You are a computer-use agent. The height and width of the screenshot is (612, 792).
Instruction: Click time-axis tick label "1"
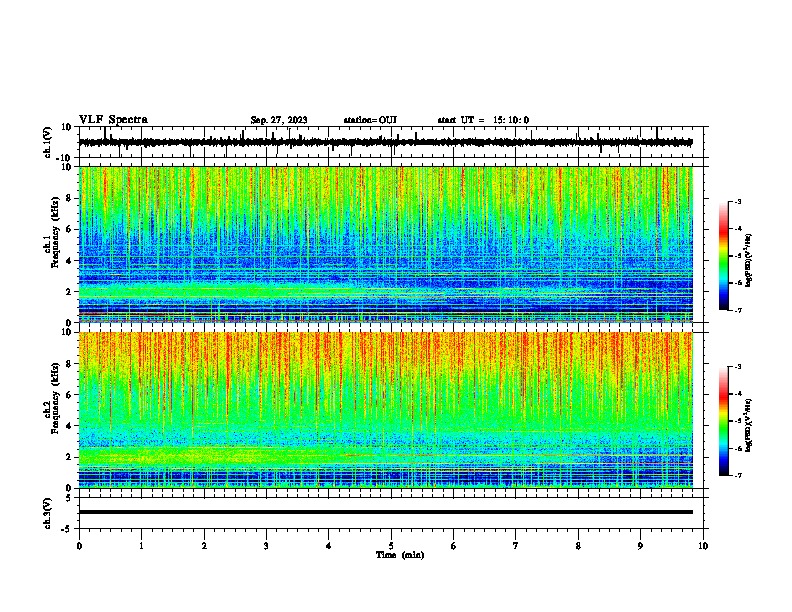141,546
